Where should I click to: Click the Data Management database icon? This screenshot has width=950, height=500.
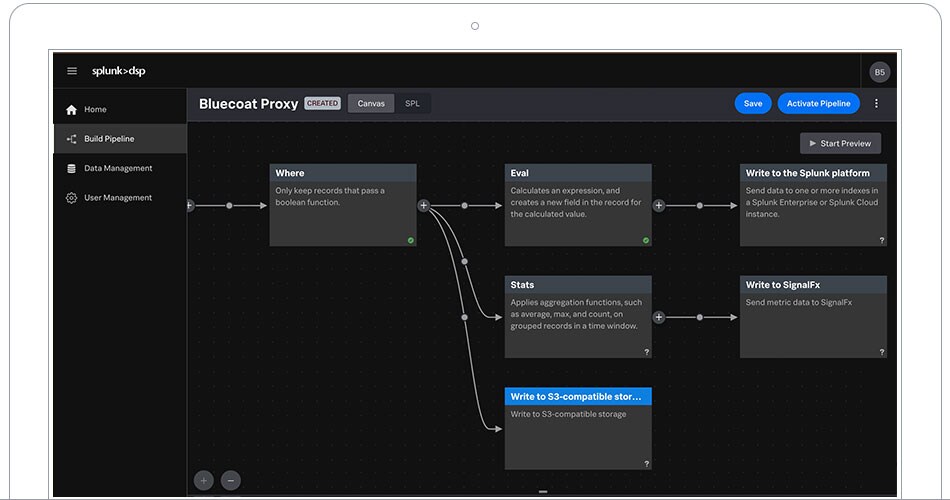pos(71,168)
